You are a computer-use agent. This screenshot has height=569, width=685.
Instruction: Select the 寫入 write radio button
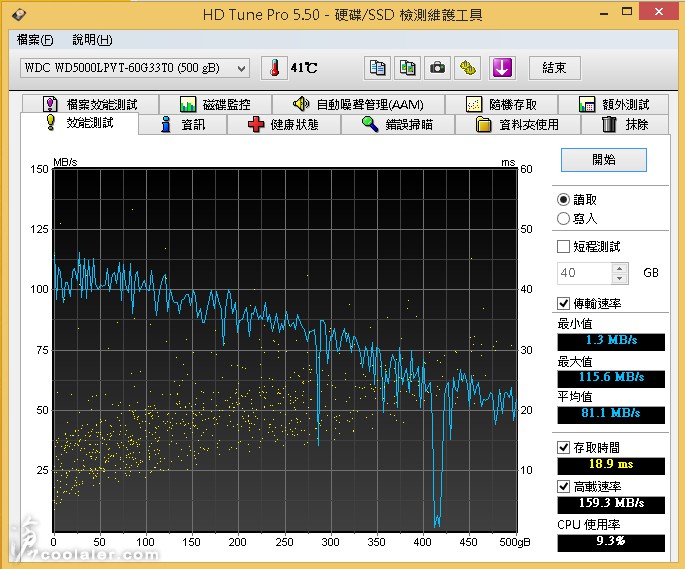coord(563,219)
